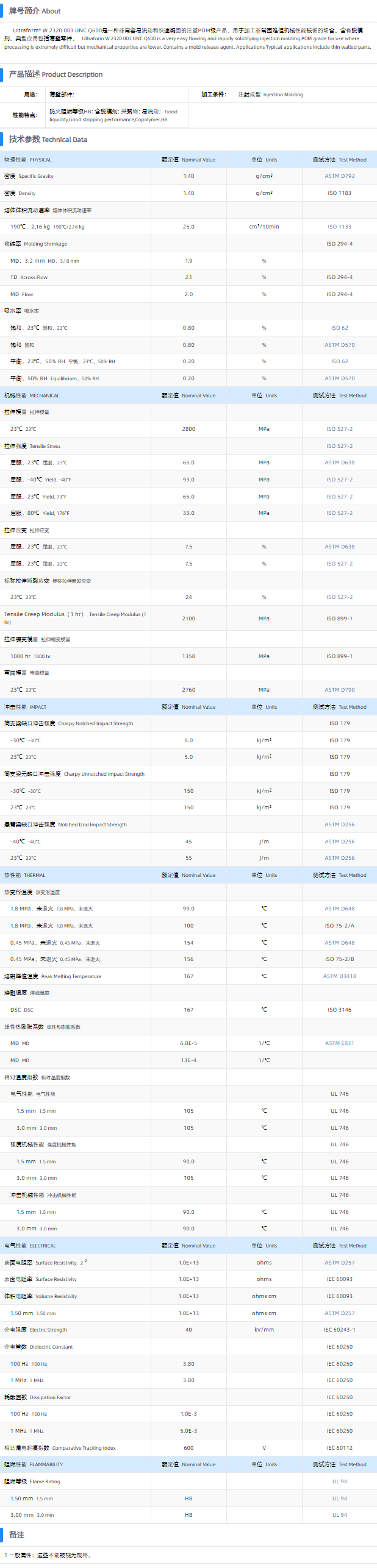This screenshot has width=377, height=1568.
Task: Open ASTM D3418 link for Peak Melting Temperature
Action: coord(339,976)
